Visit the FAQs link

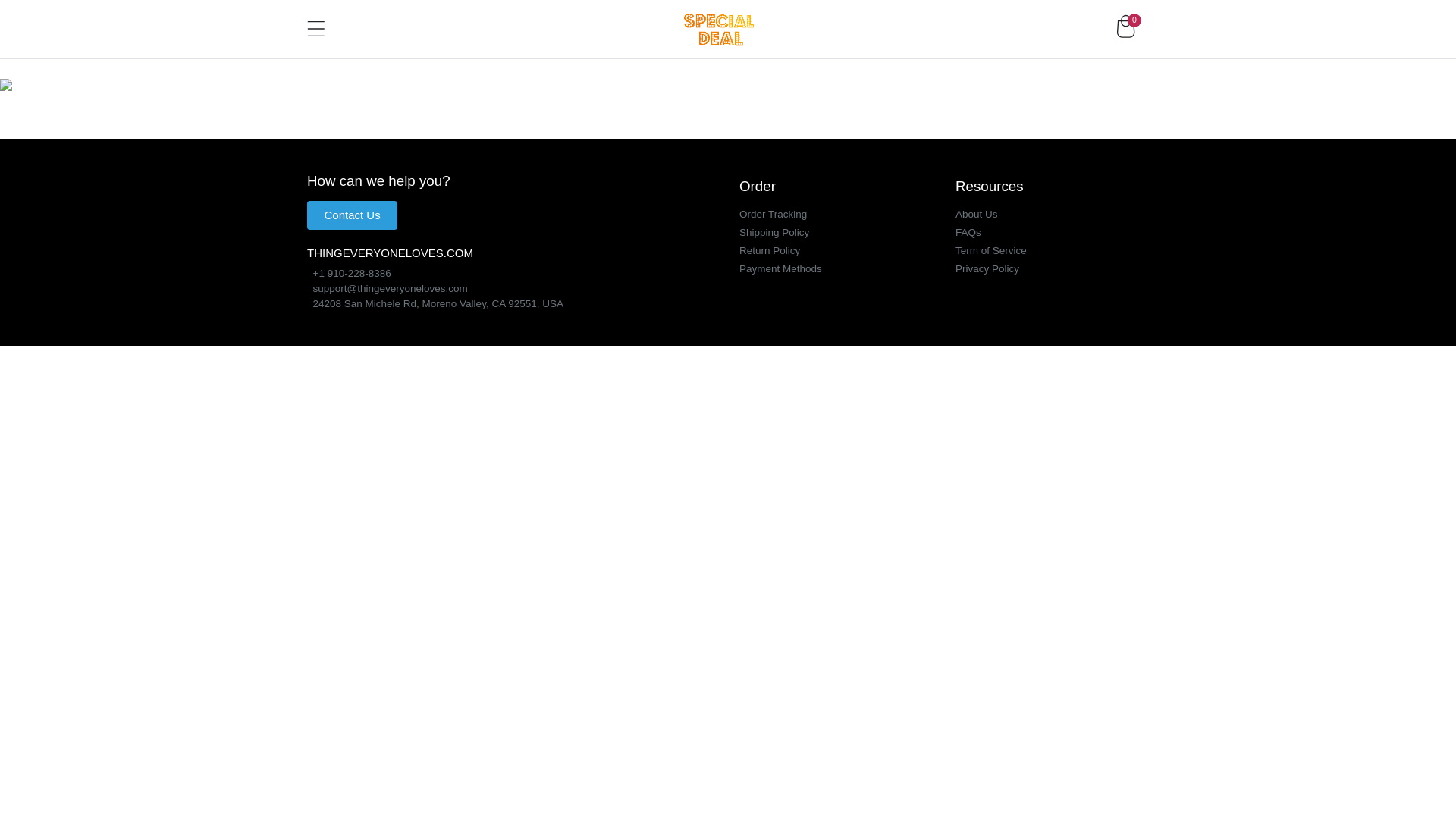968,233
